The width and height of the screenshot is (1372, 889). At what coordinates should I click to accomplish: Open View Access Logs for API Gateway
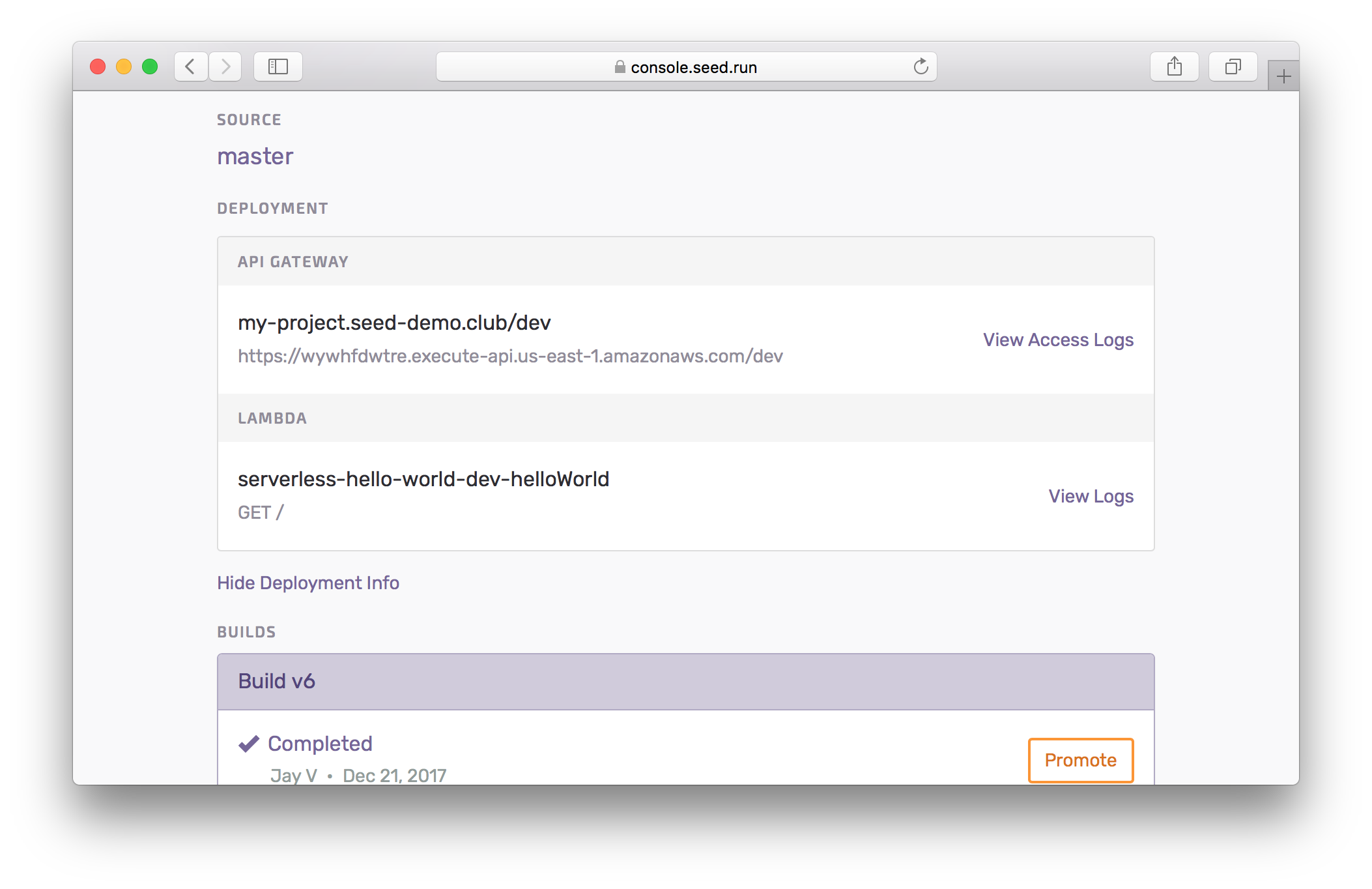(1058, 340)
